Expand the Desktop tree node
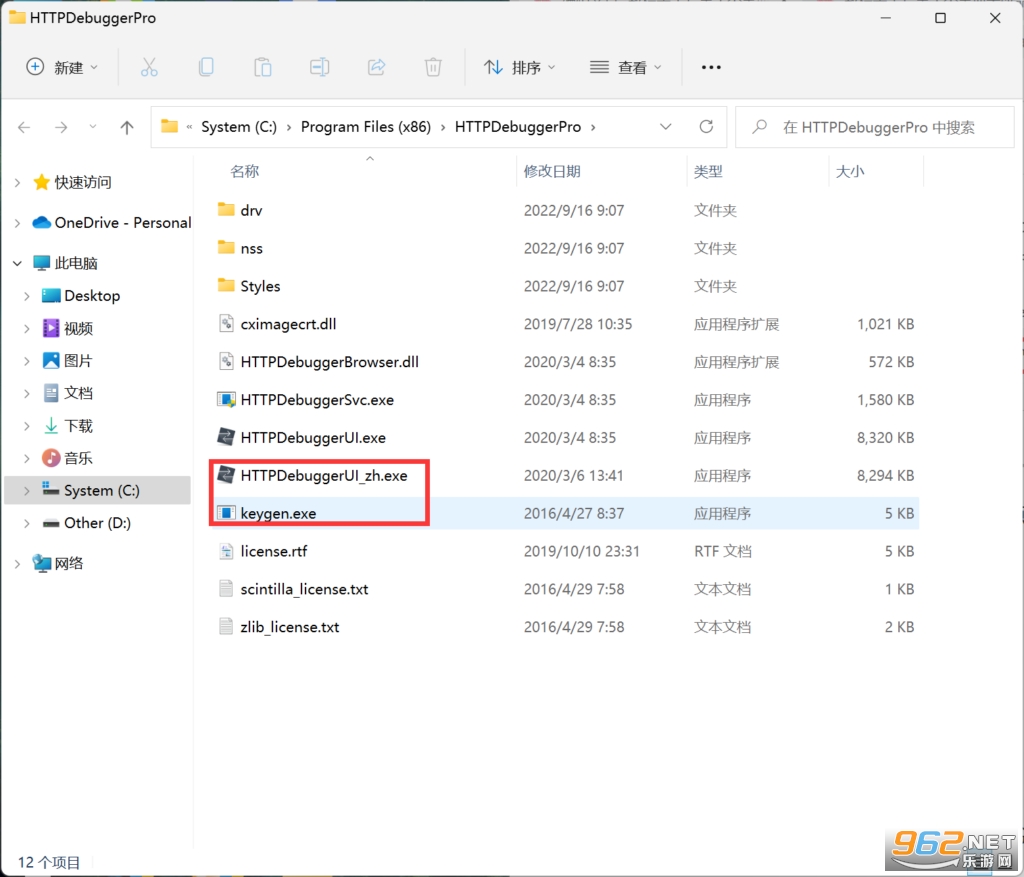This screenshot has height=877, width=1024. click(x=27, y=296)
